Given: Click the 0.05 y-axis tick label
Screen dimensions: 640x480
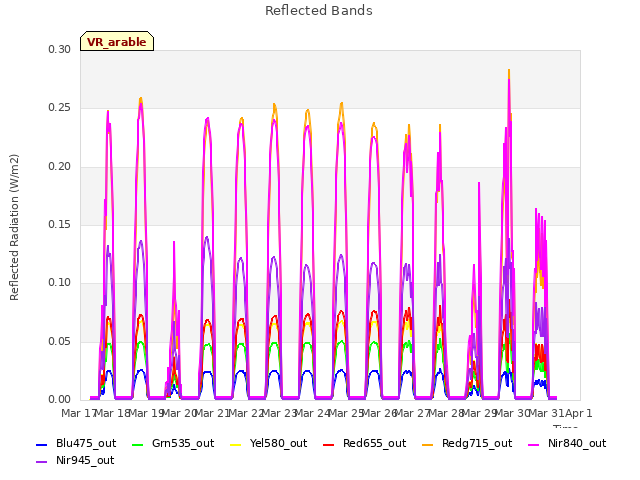Looking at the screenshot, I should [60, 341].
